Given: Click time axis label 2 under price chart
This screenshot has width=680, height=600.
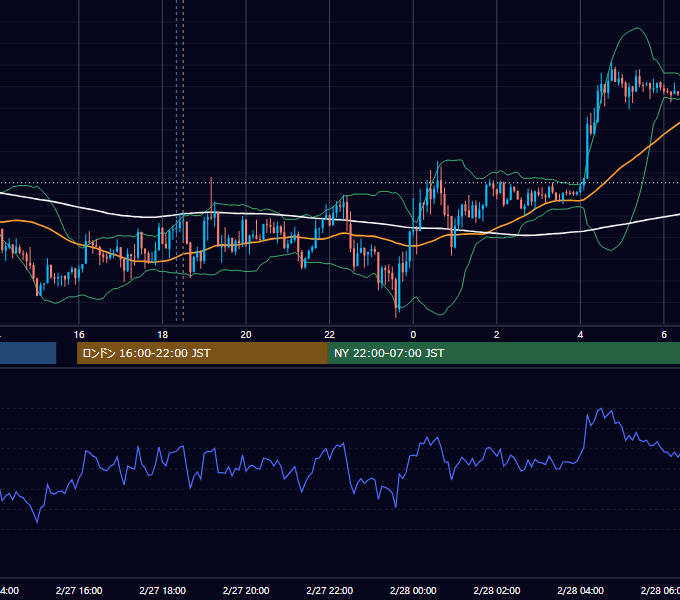Looking at the screenshot, I should pos(497,335).
